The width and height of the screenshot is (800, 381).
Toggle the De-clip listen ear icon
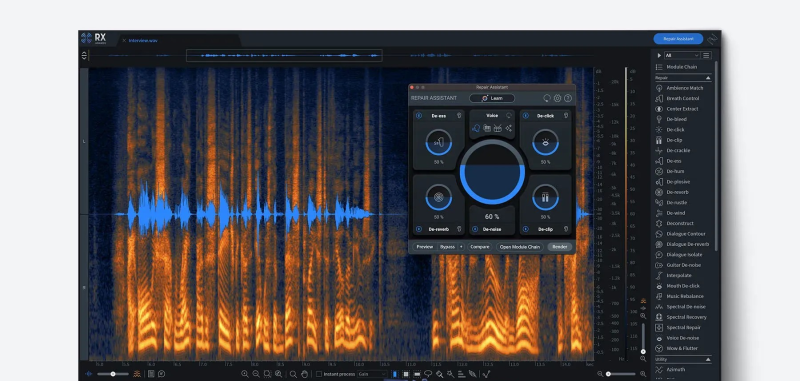tap(566, 230)
